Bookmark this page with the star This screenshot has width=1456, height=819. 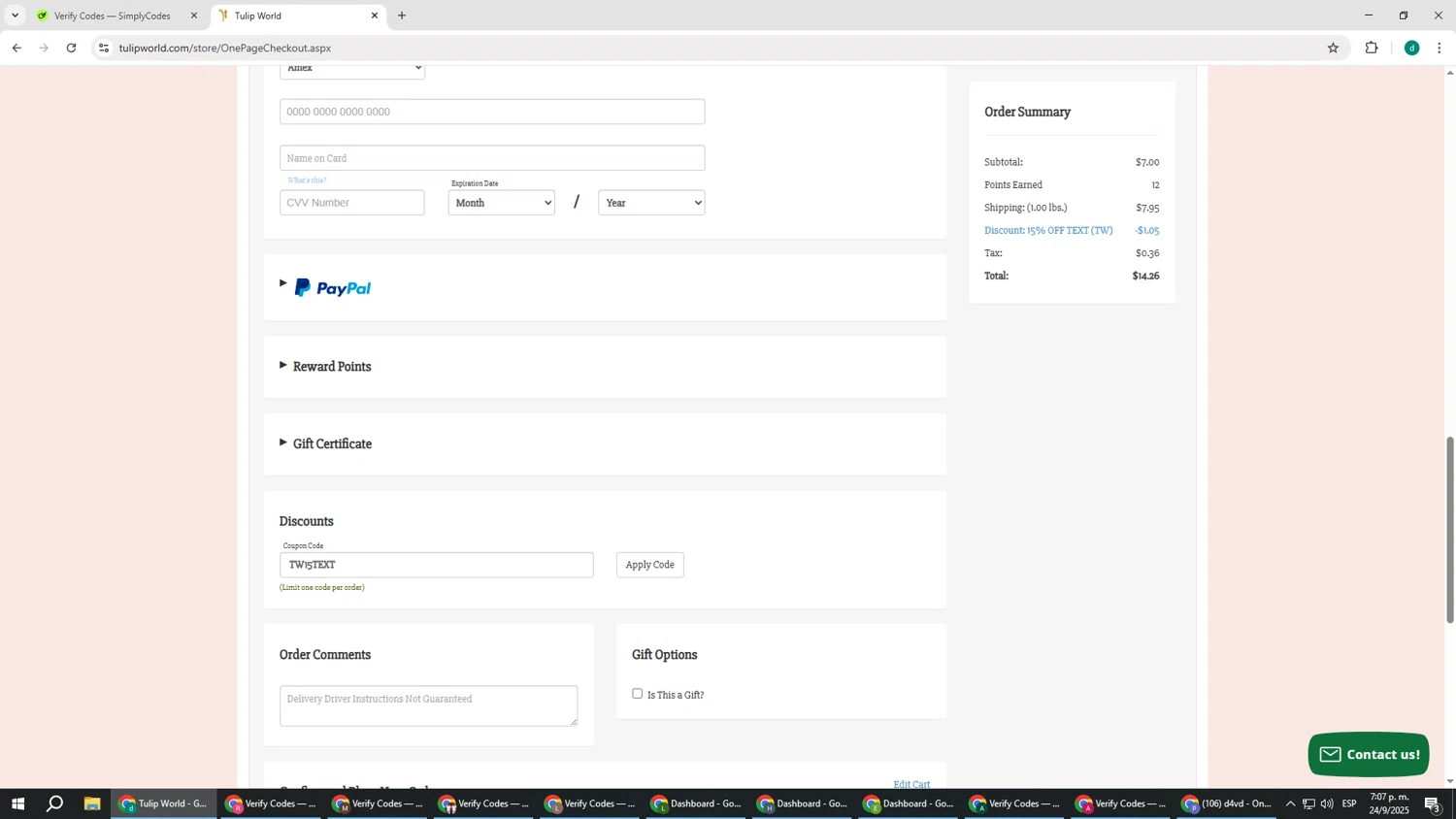point(1333,48)
